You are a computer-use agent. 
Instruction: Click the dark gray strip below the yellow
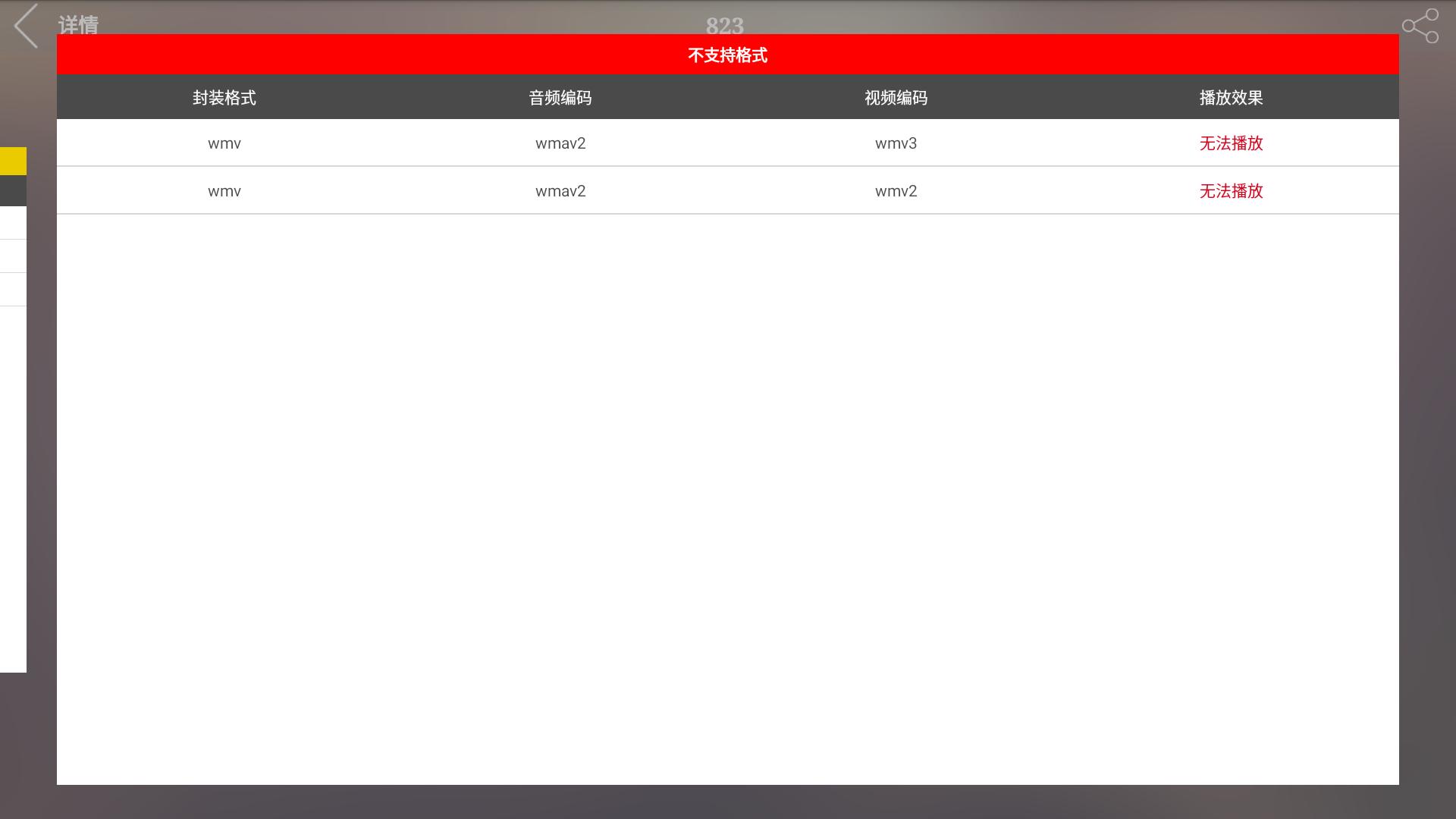coord(13,190)
